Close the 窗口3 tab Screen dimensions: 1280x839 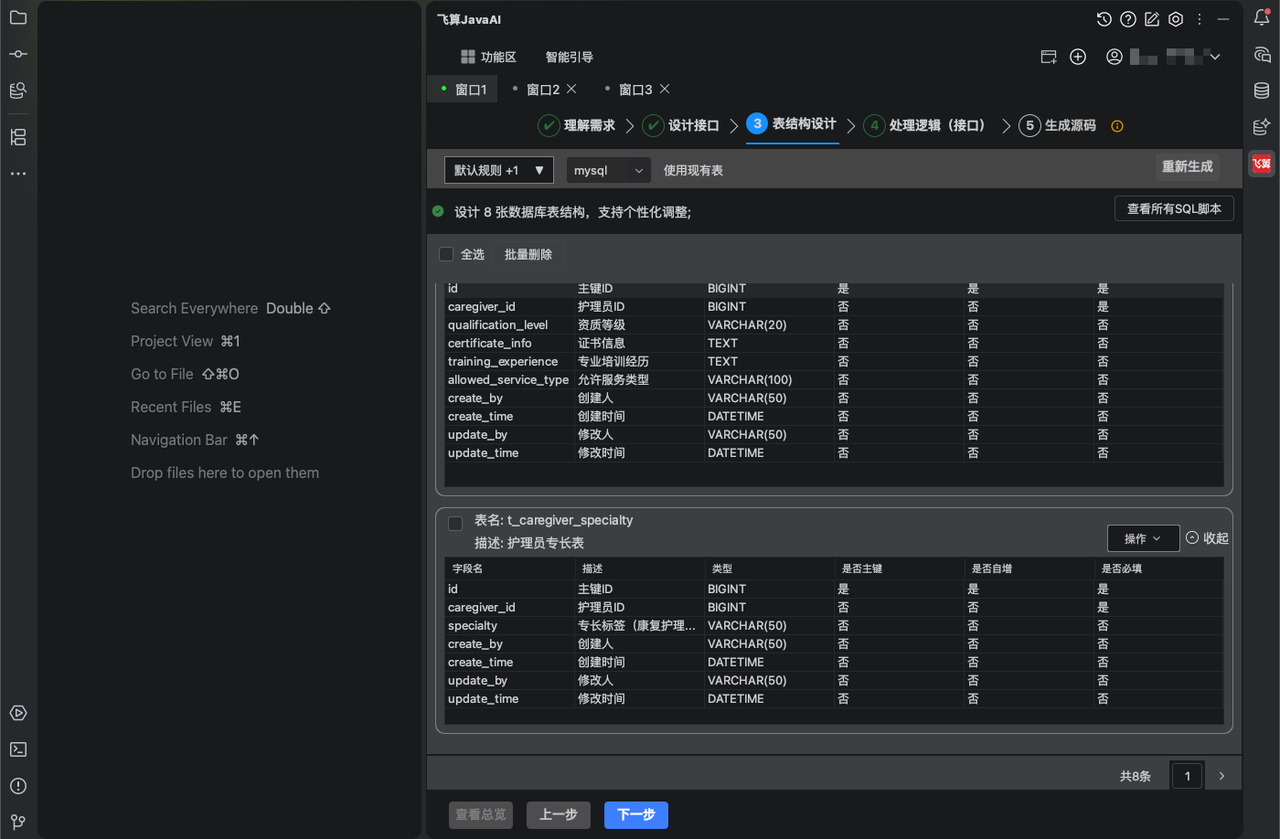click(x=665, y=89)
